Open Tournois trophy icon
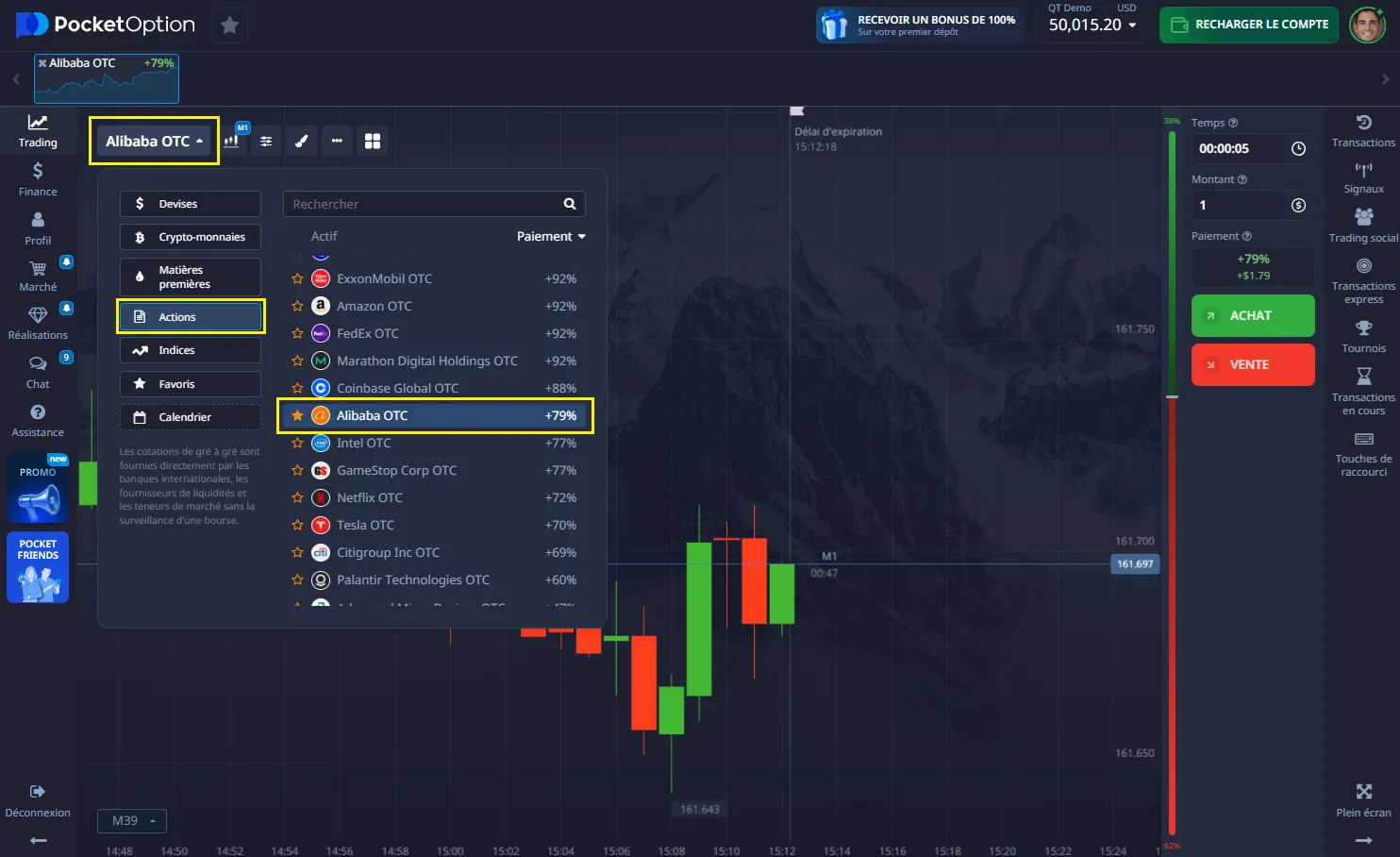Image resolution: width=1400 pixels, height=857 pixels. (1363, 336)
